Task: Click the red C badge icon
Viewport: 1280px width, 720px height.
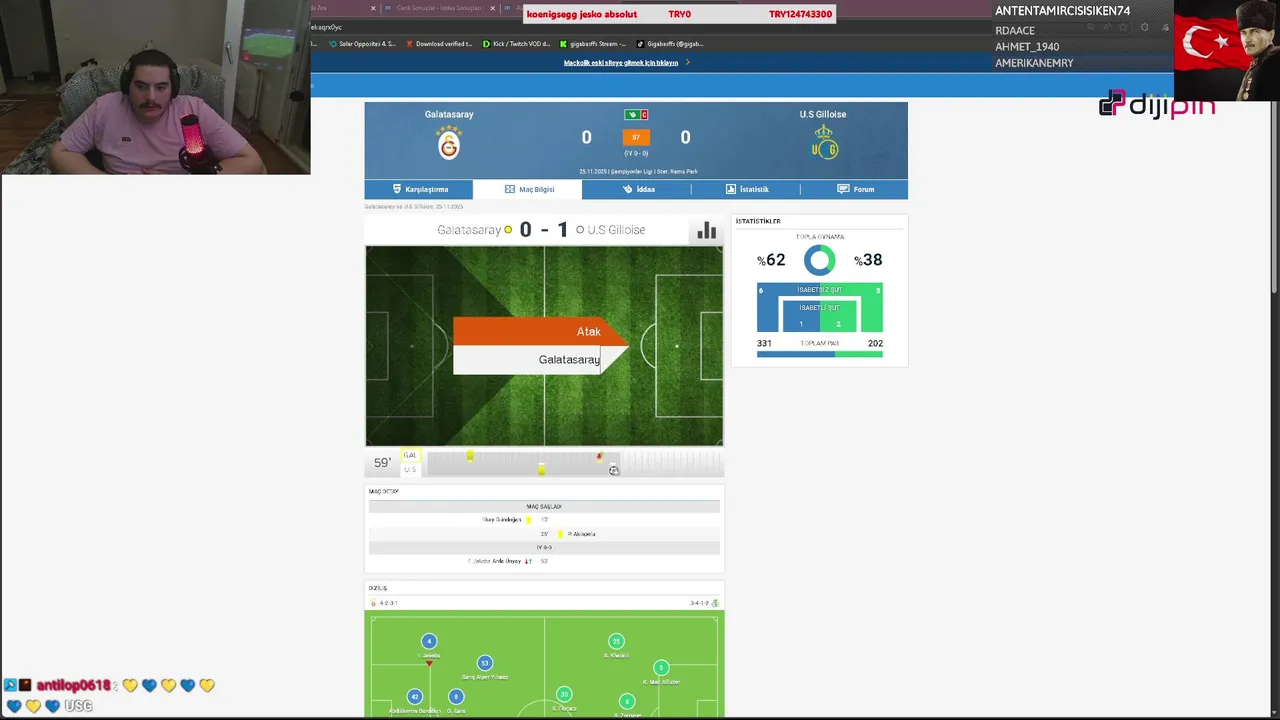Action: (x=644, y=115)
